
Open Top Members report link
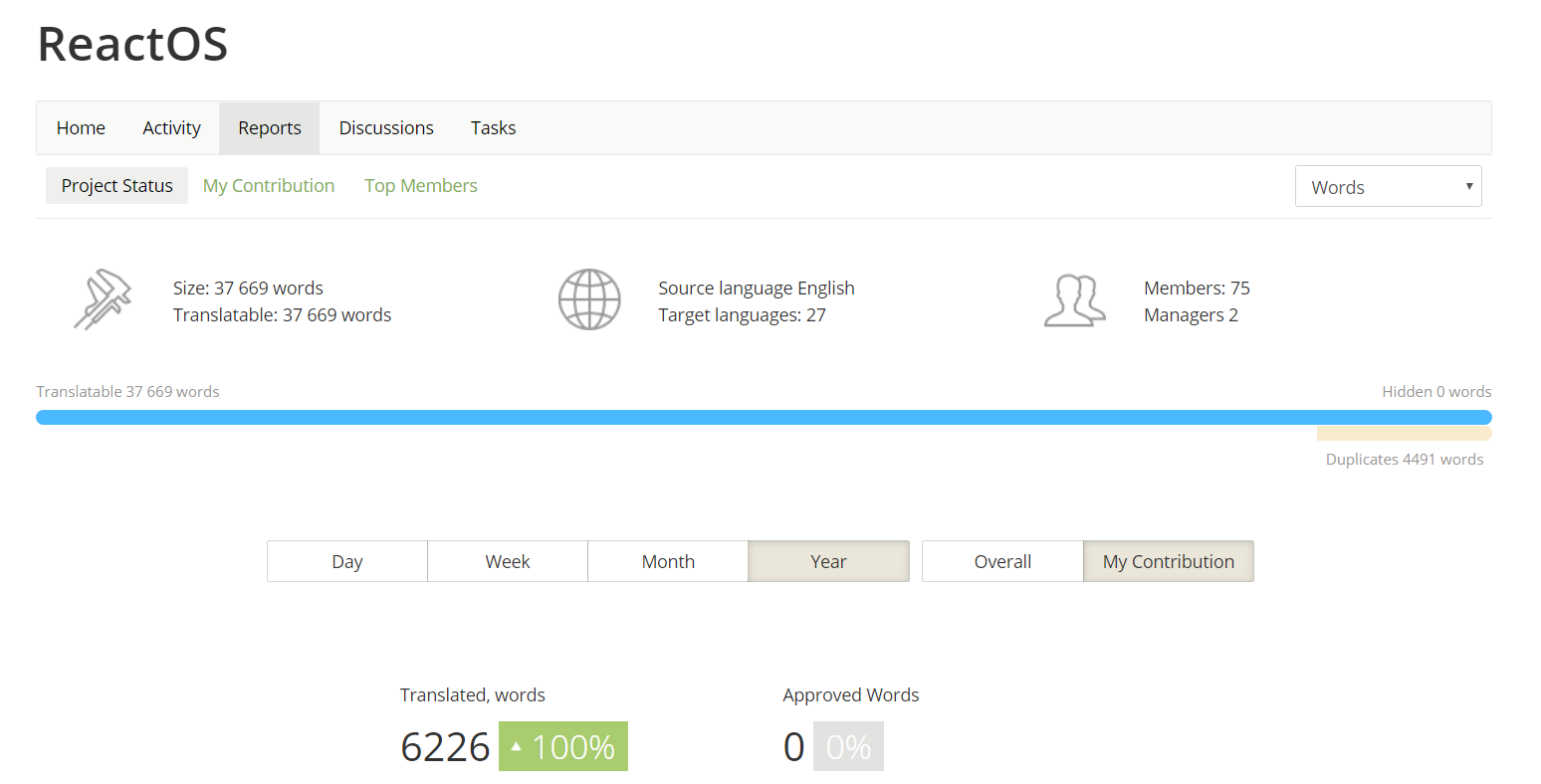pos(420,185)
